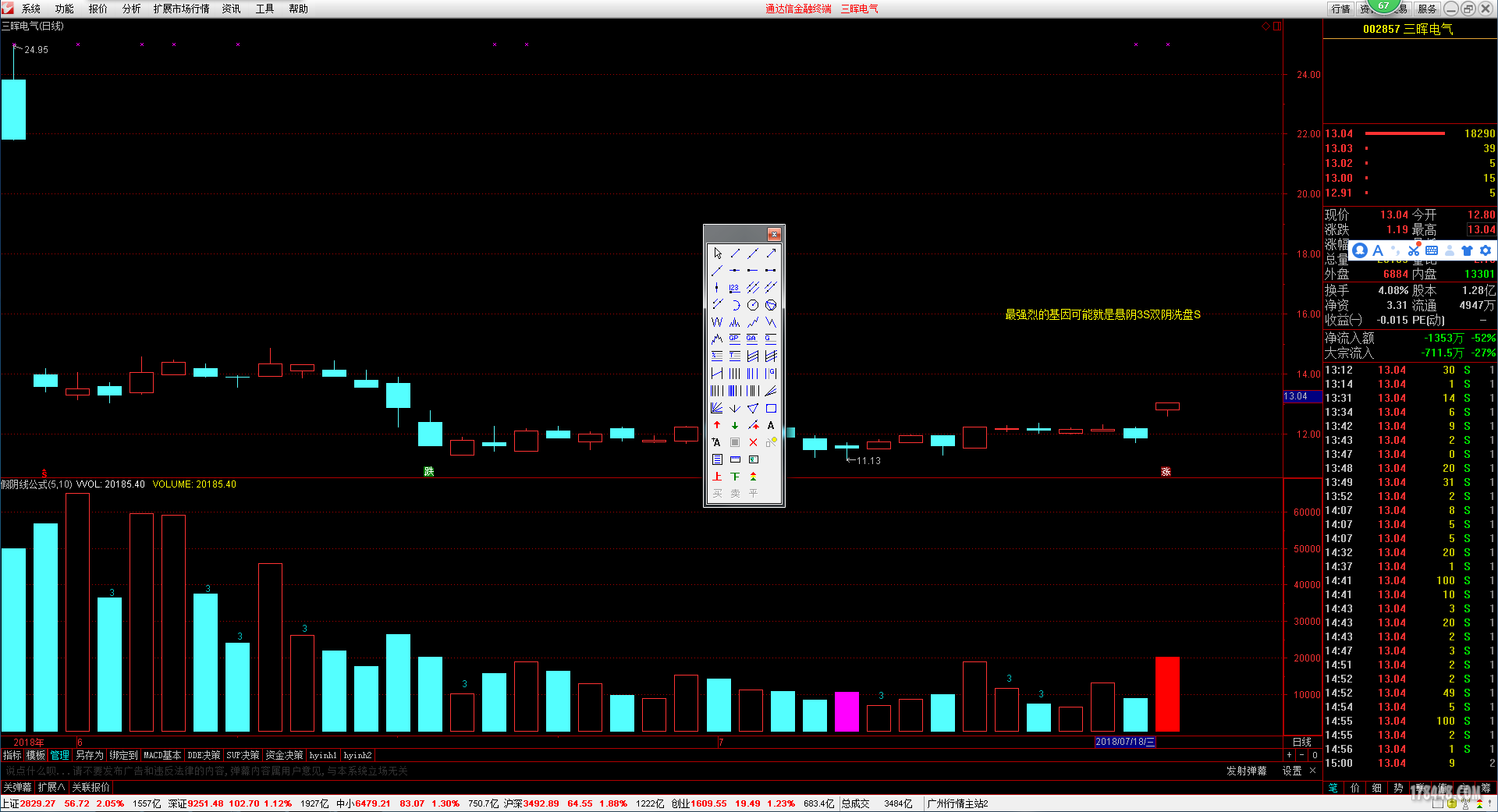This screenshot has width=1498, height=812.
Task: Pick the line segment drawing tool
Action: coord(735,254)
